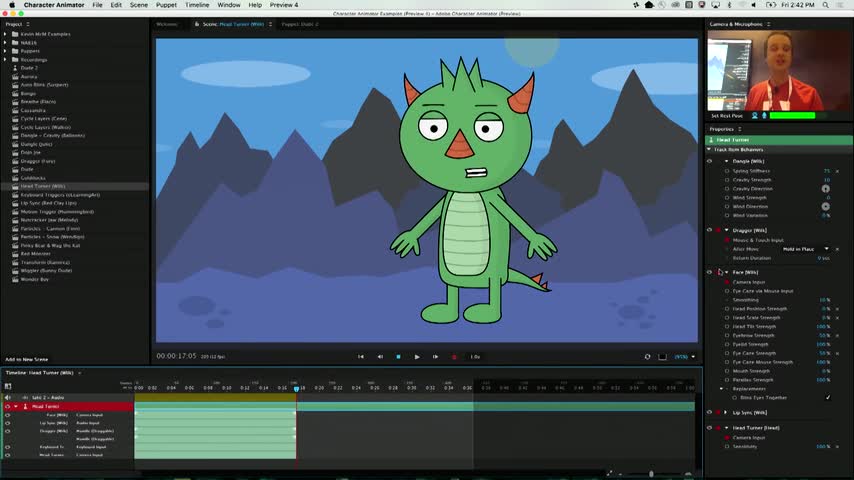The width and height of the screenshot is (854, 480).
Task: Toggle visibility eye of Dangle behavior
Action: 709,161
